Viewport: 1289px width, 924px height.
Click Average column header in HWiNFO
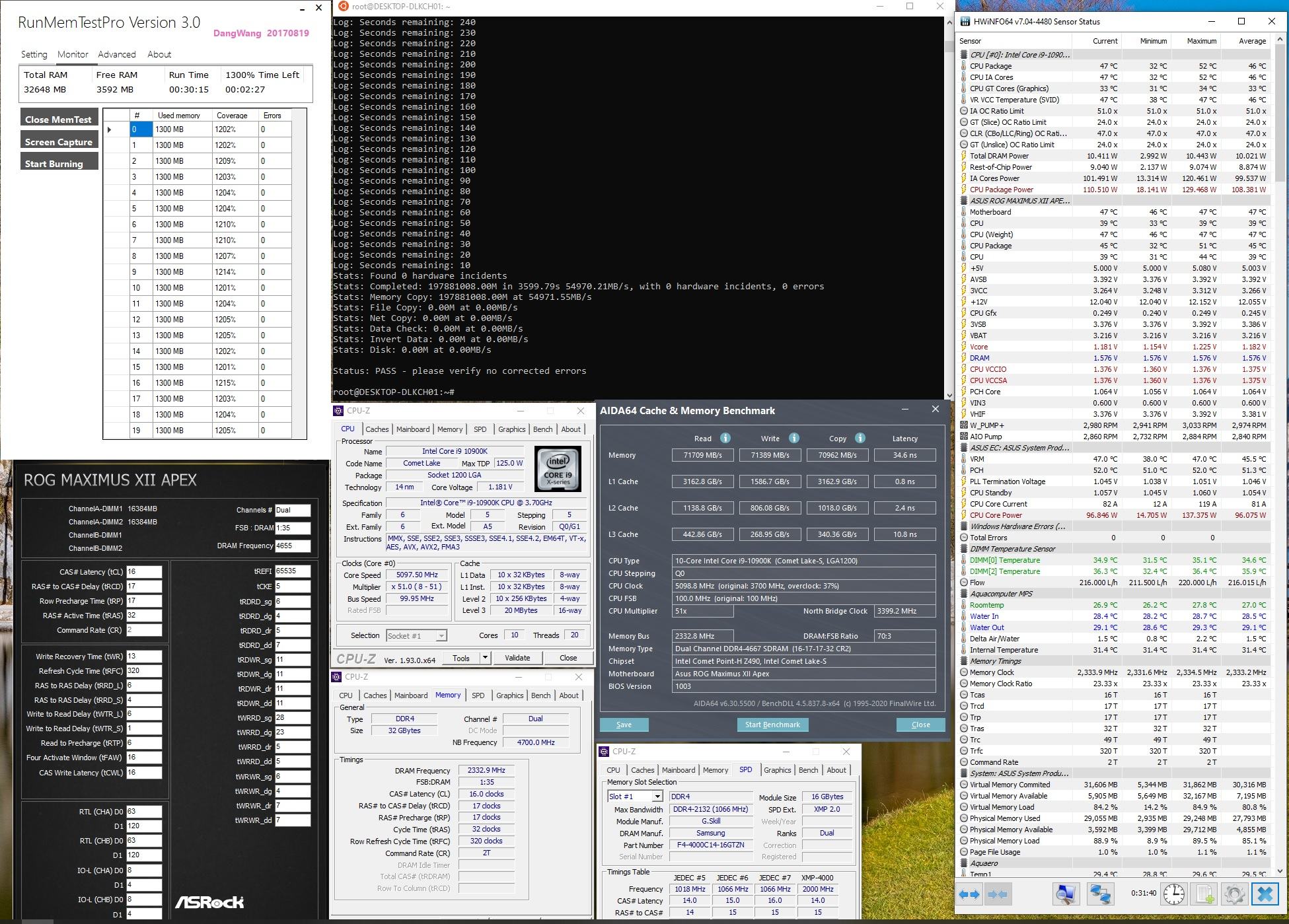click(x=1252, y=41)
